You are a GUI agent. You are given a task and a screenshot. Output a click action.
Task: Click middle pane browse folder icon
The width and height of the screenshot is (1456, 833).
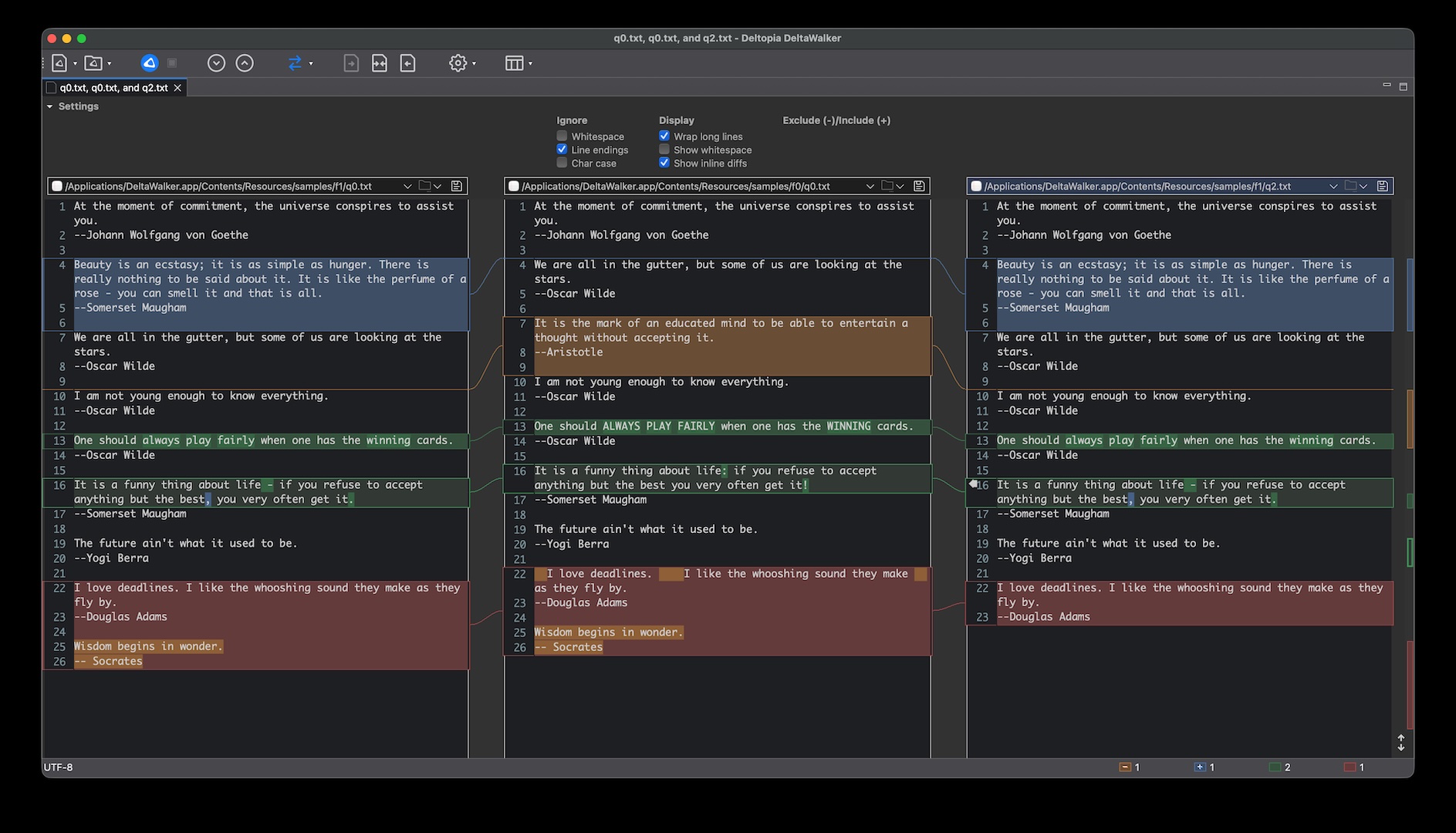point(887,186)
